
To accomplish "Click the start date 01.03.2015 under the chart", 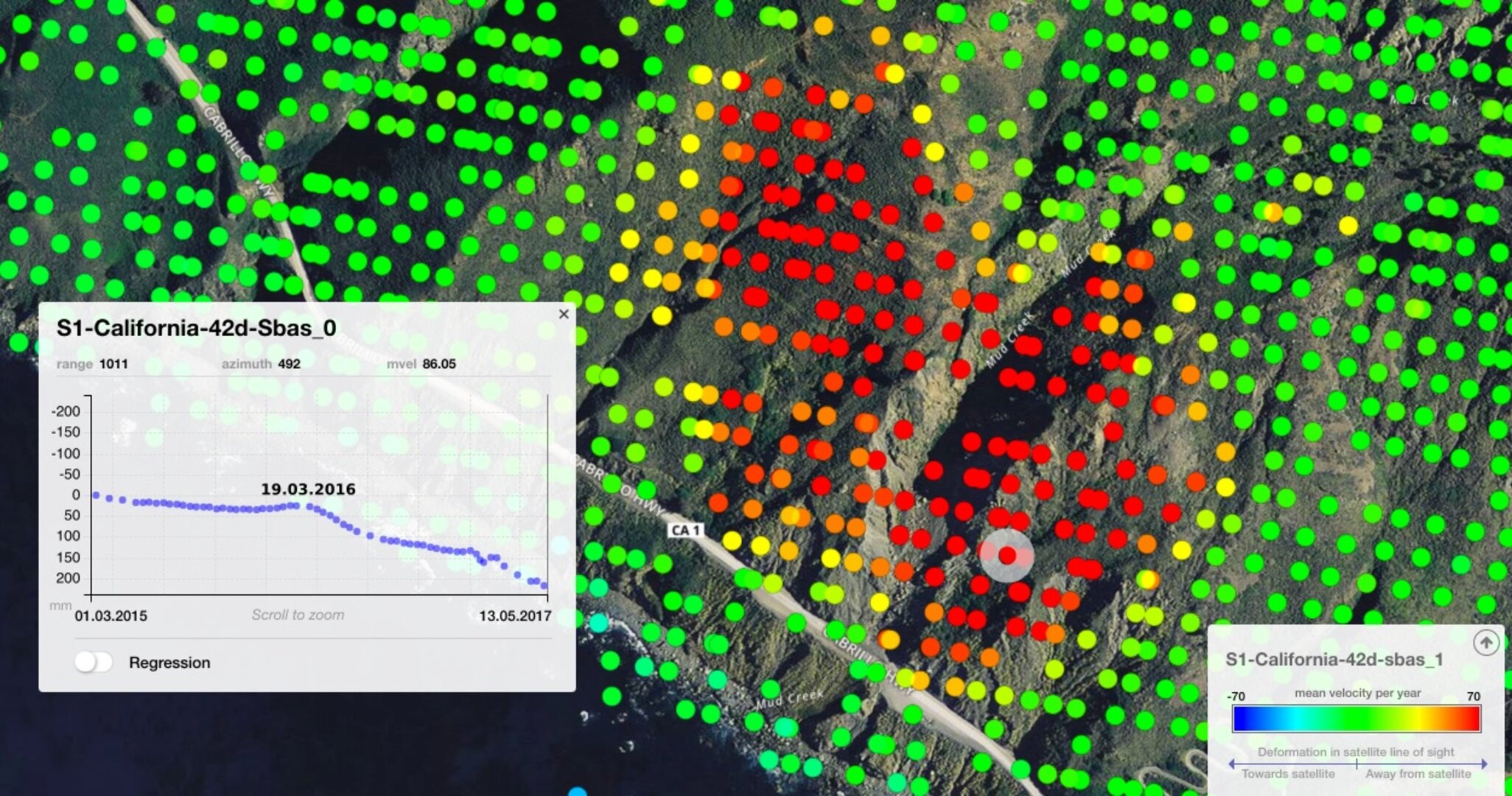I will click(x=111, y=616).
